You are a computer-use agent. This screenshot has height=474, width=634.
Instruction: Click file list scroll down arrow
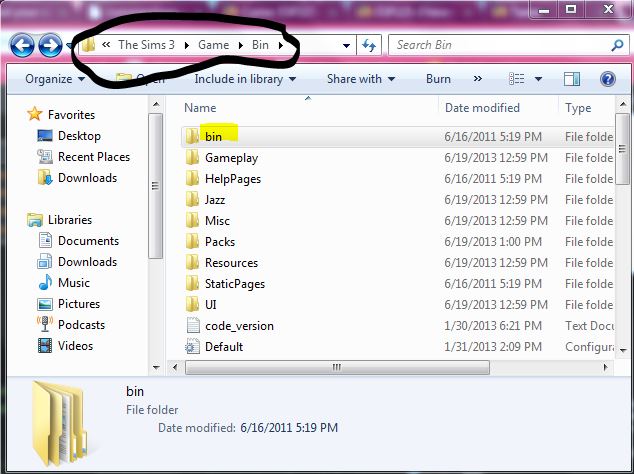click(x=623, y=351)
